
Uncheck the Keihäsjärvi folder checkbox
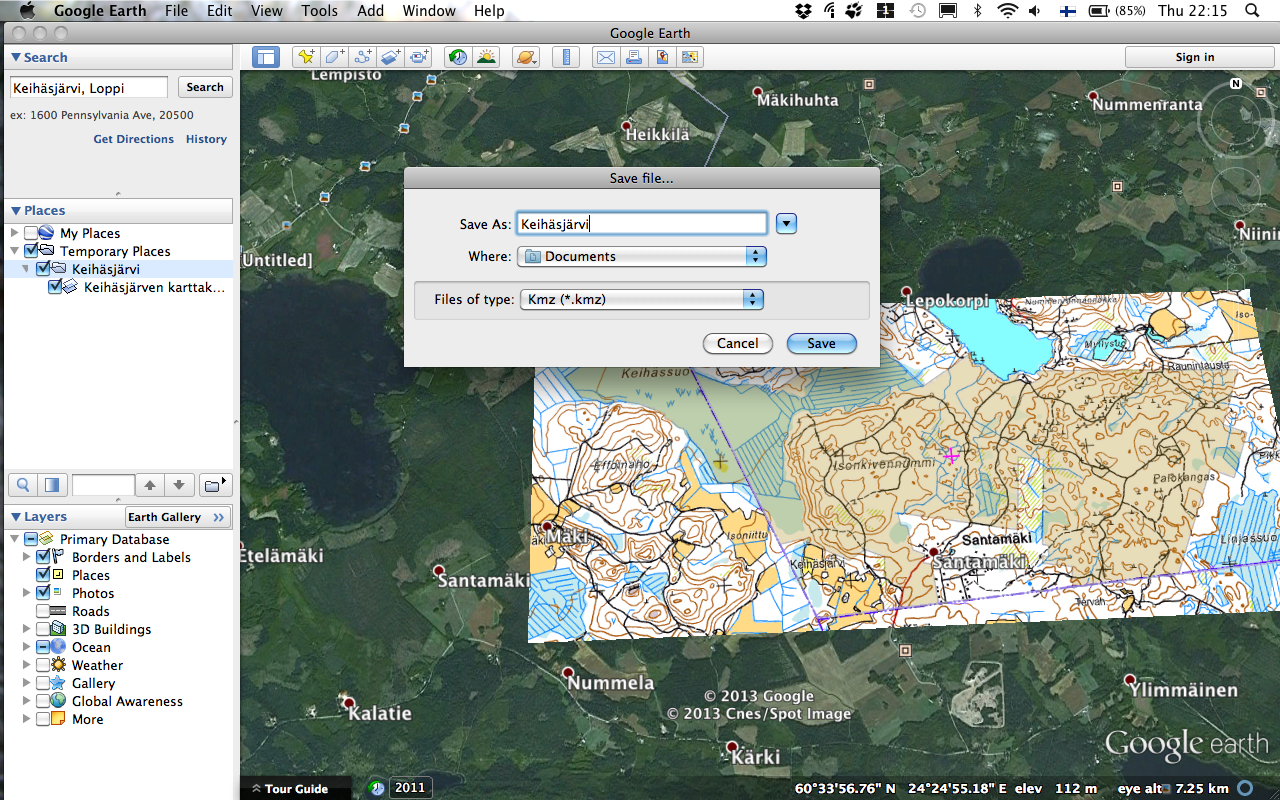pyautogui.click(x=43, y=269)
